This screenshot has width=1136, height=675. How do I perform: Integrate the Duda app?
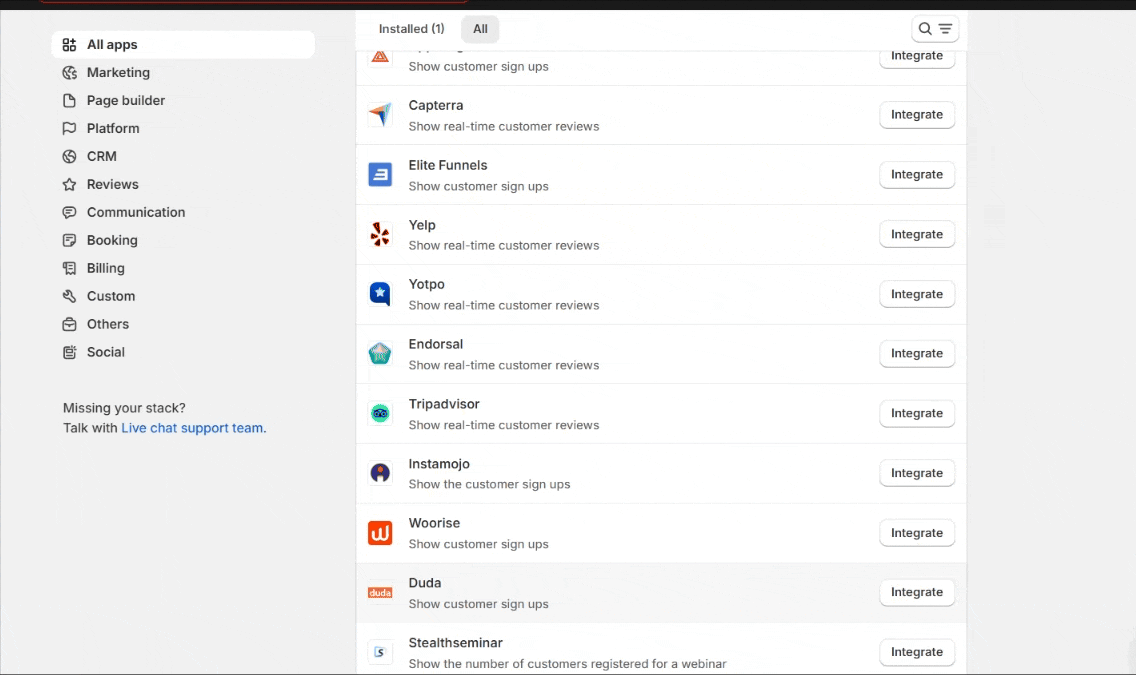point(917,592)
